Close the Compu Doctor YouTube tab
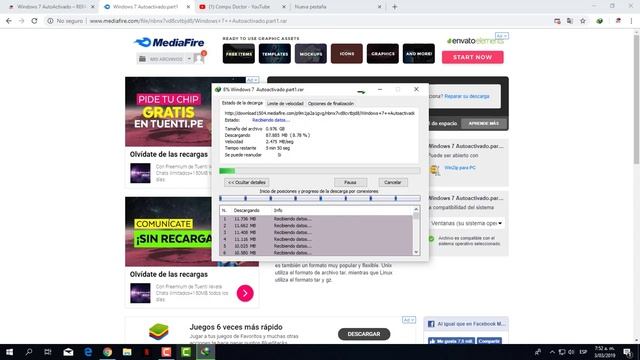The height and width of the screenshot is (360, 640). pos(284,7)
